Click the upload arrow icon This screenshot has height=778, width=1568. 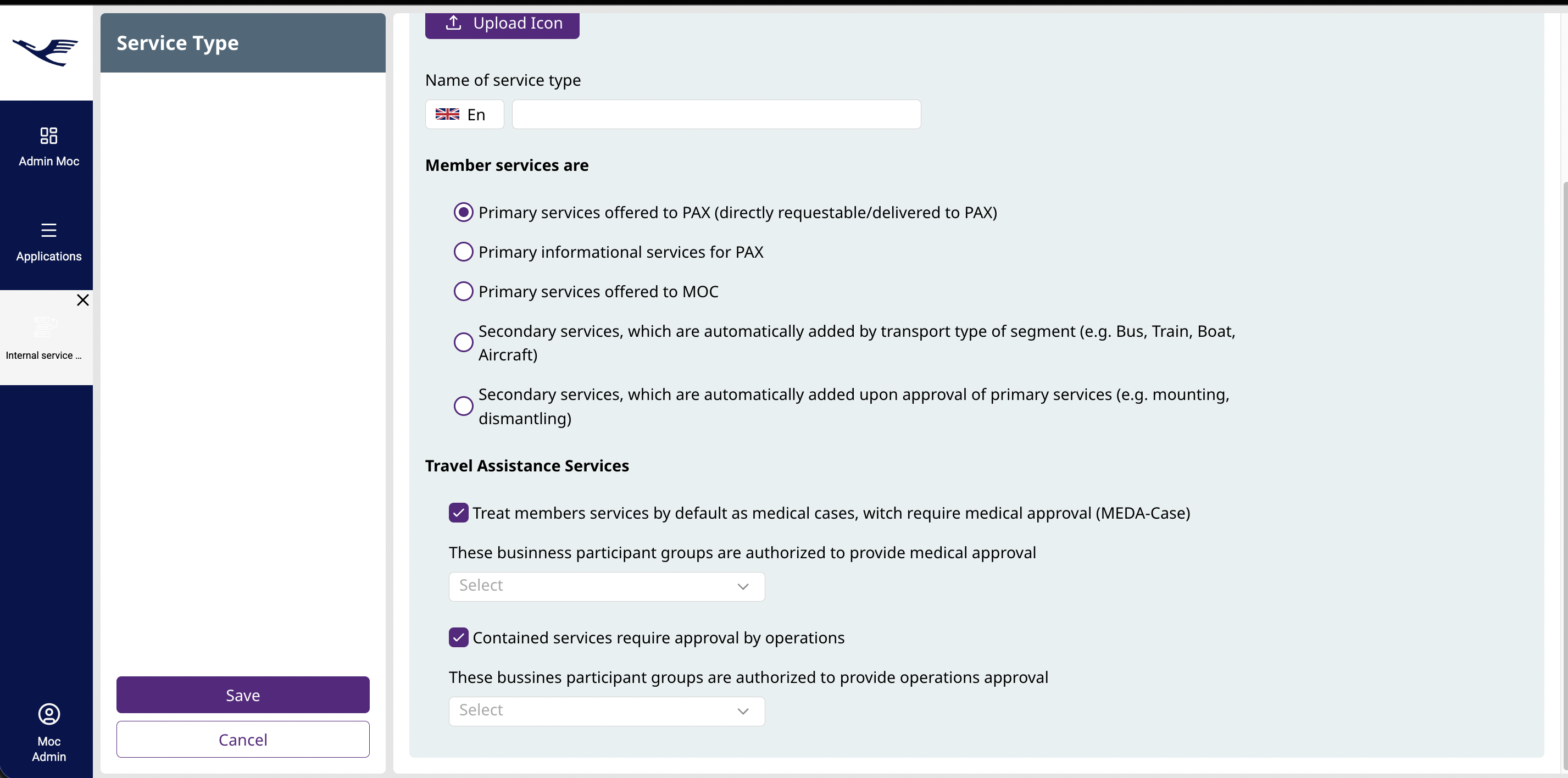click(x=453, y=23)
